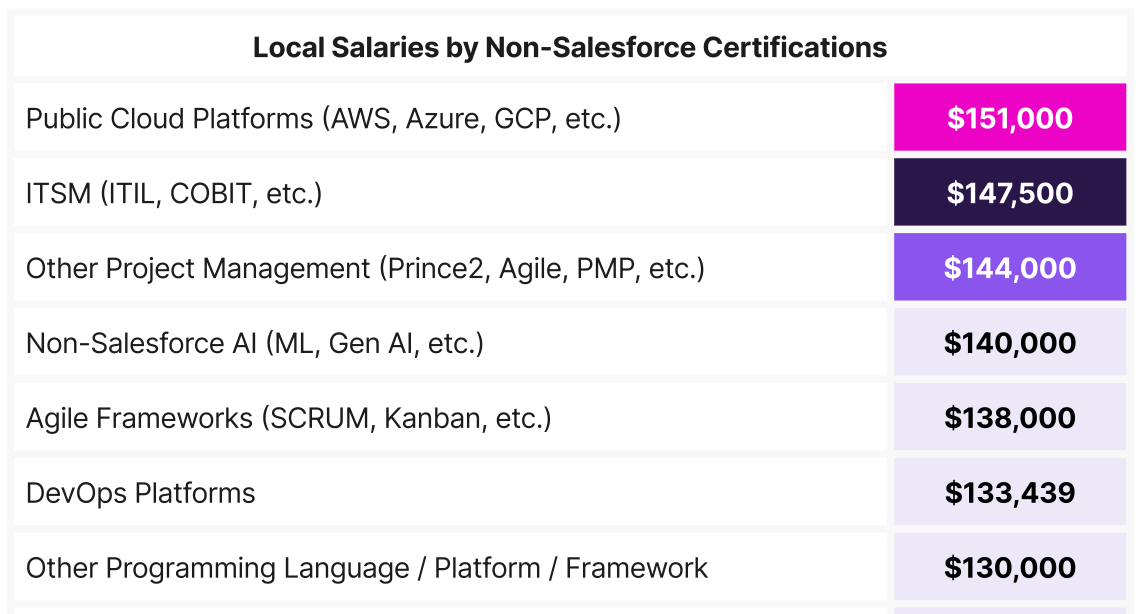Select the ITSM row label

174,193
